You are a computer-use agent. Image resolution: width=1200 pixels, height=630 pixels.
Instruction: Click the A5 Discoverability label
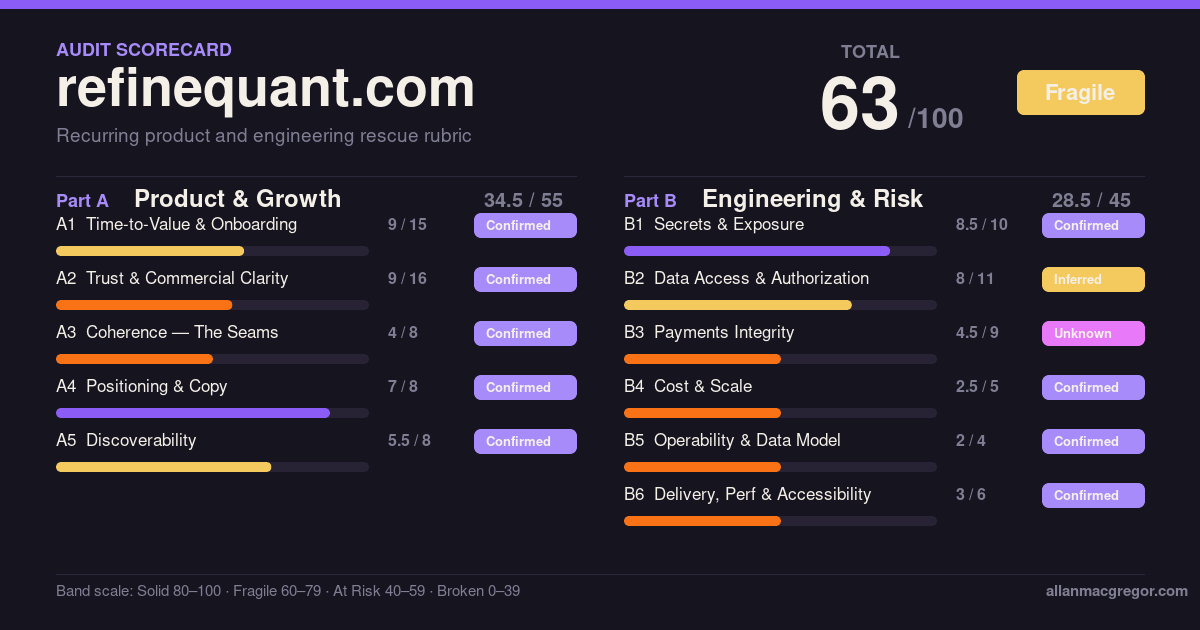tap(126, 440)
